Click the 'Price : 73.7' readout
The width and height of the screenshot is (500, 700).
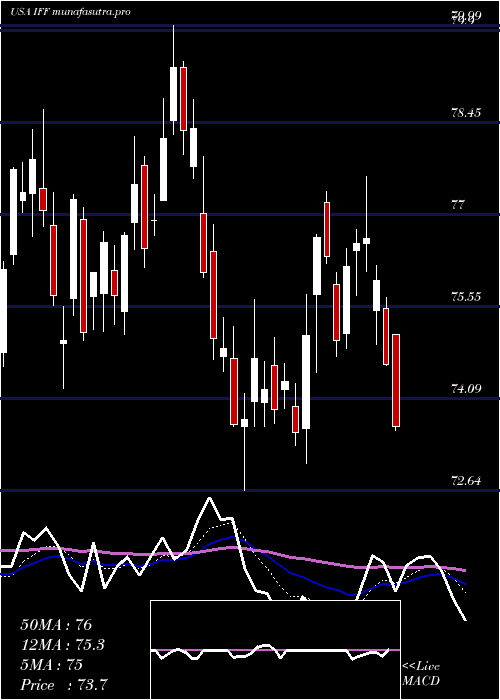[64, 685]
